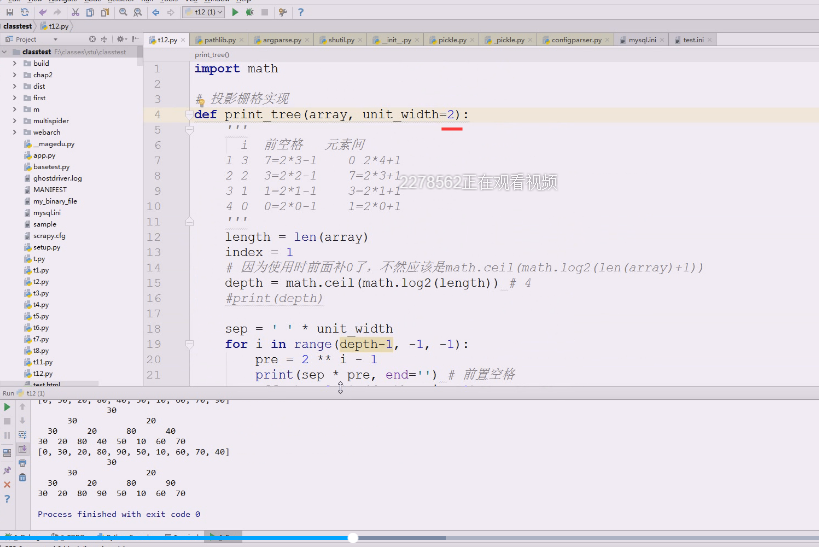Clear all console output trash icon

(22, 477)
